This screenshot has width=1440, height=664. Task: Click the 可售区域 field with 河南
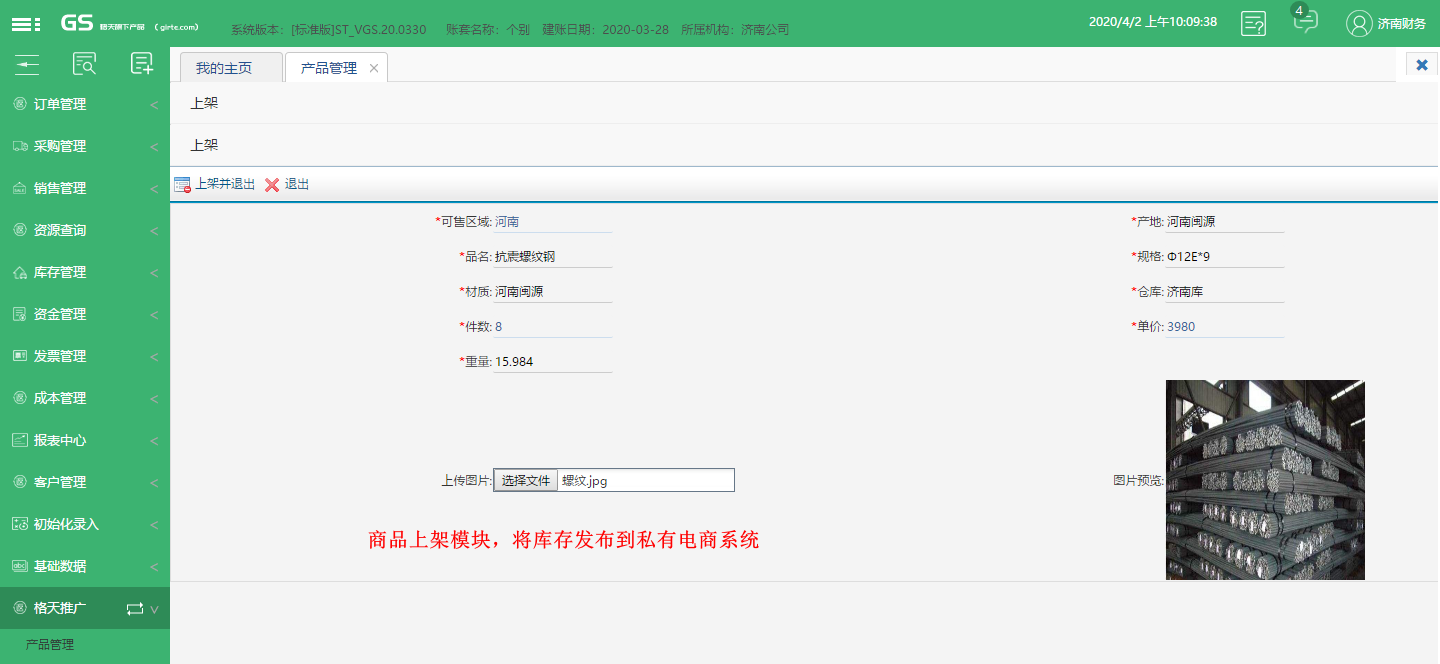click(552, 222)
